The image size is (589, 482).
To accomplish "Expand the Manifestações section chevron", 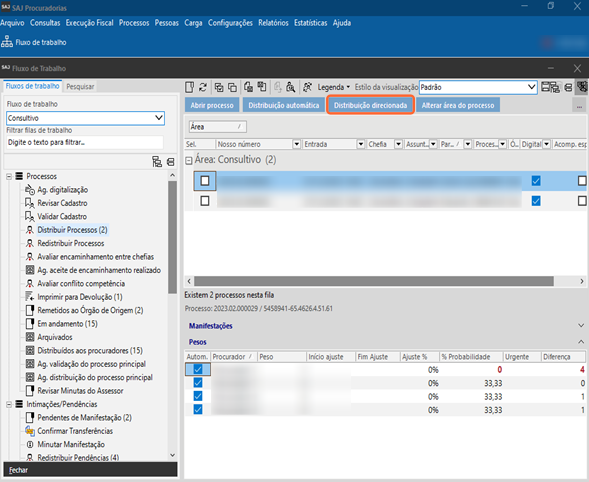I will click(x=581, y=325).
